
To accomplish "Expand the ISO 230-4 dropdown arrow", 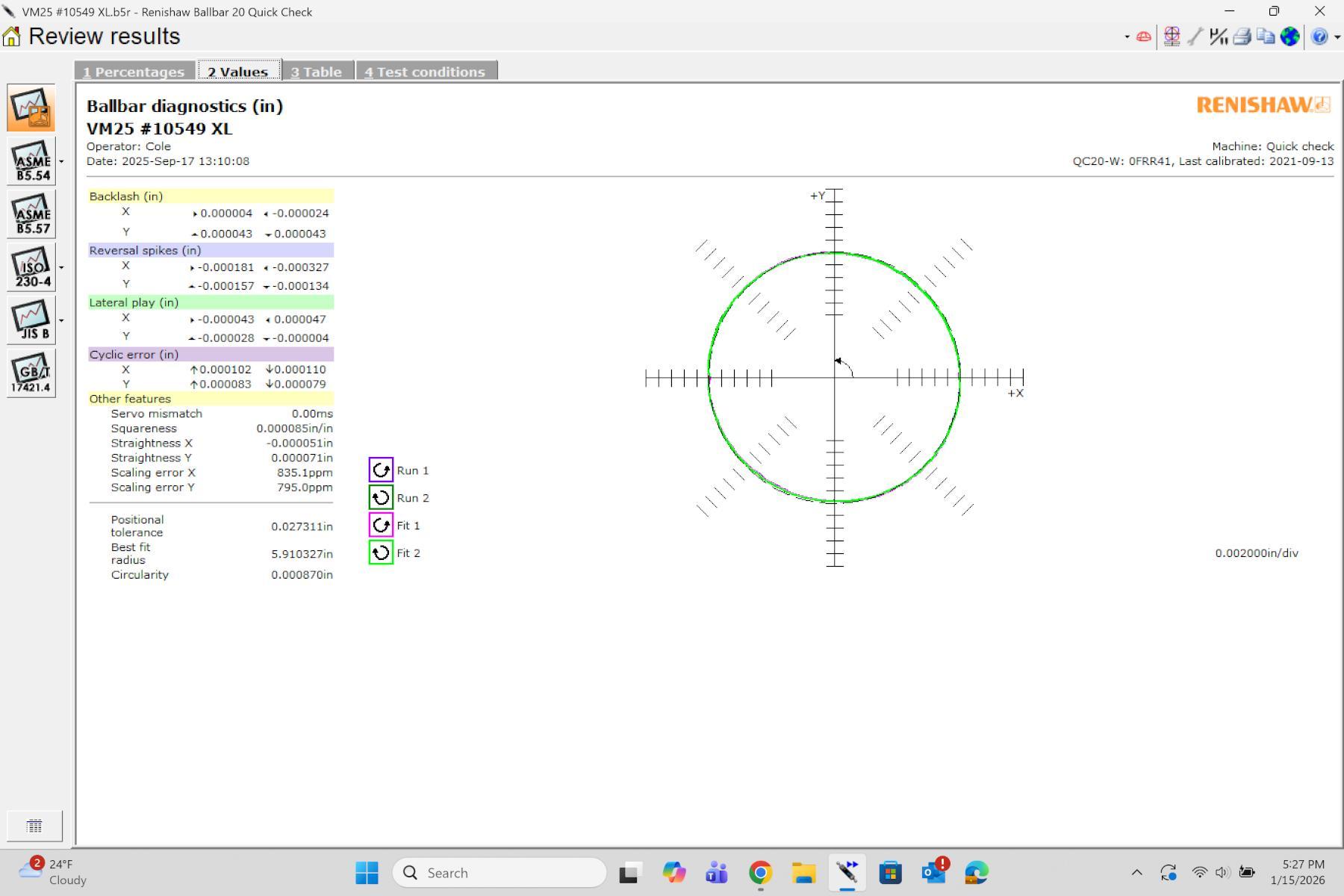I will 61,267.
